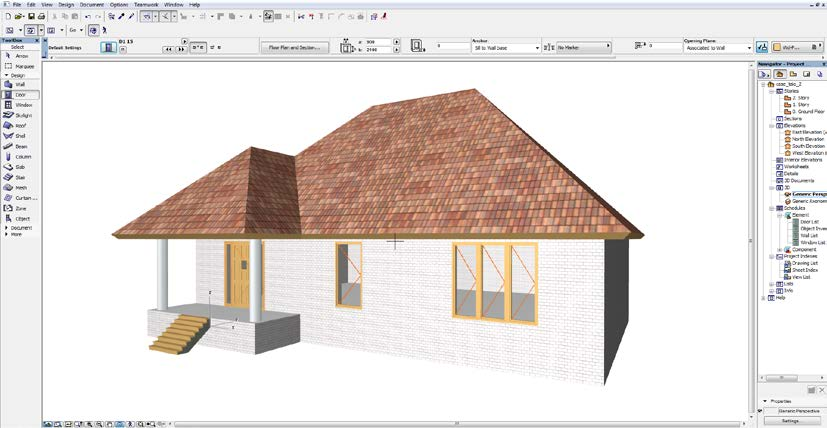Viewport: 827px width, 428px height.
Task: Open the 'No Marker' dropdown
Action: 584,47
